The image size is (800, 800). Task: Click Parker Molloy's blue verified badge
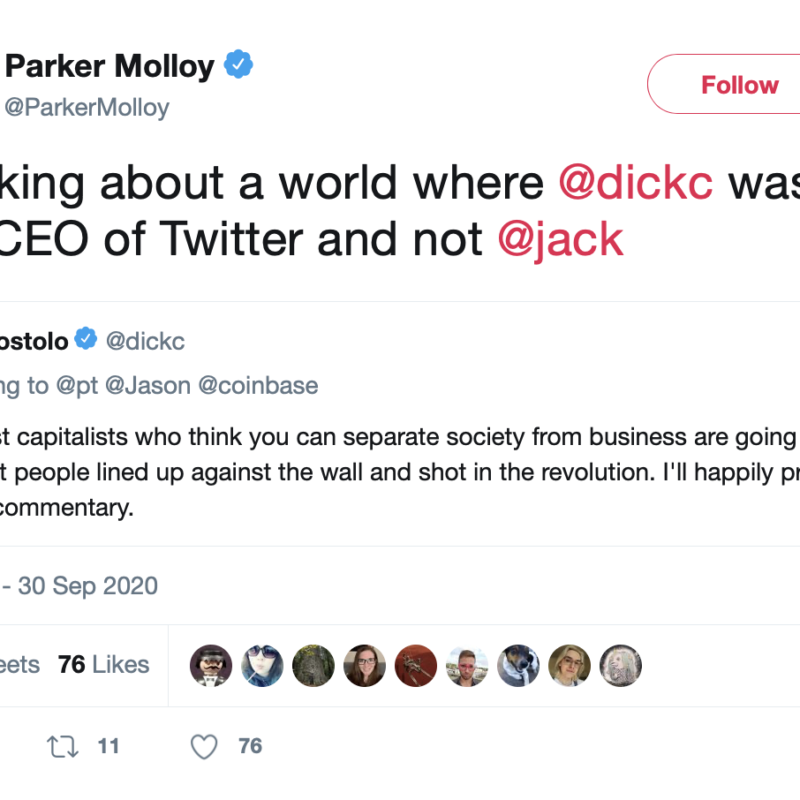coord(238,66)
